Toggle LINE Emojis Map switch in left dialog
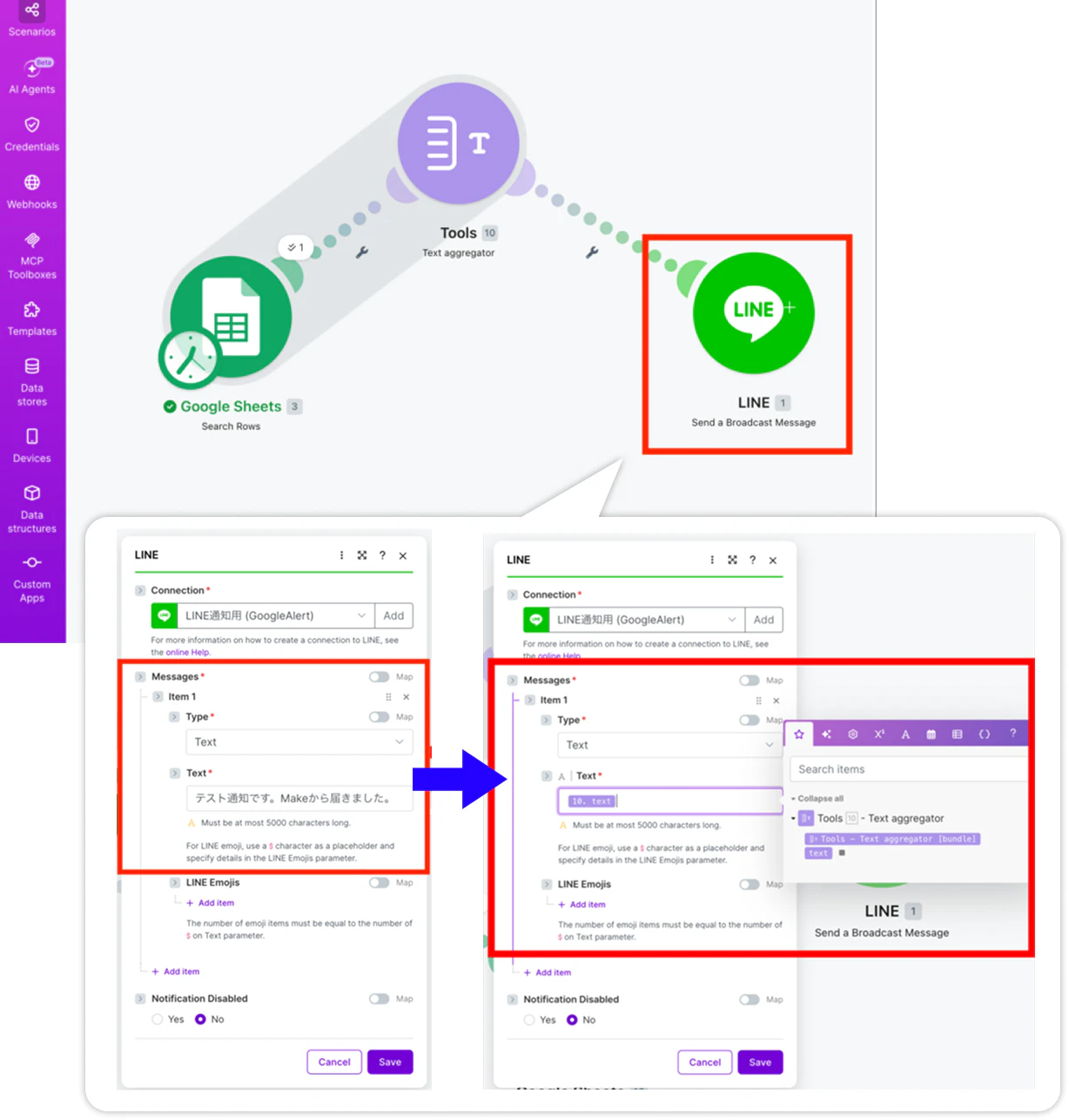This screenshot has height=1120, width=1069. (x=379, y=882)
